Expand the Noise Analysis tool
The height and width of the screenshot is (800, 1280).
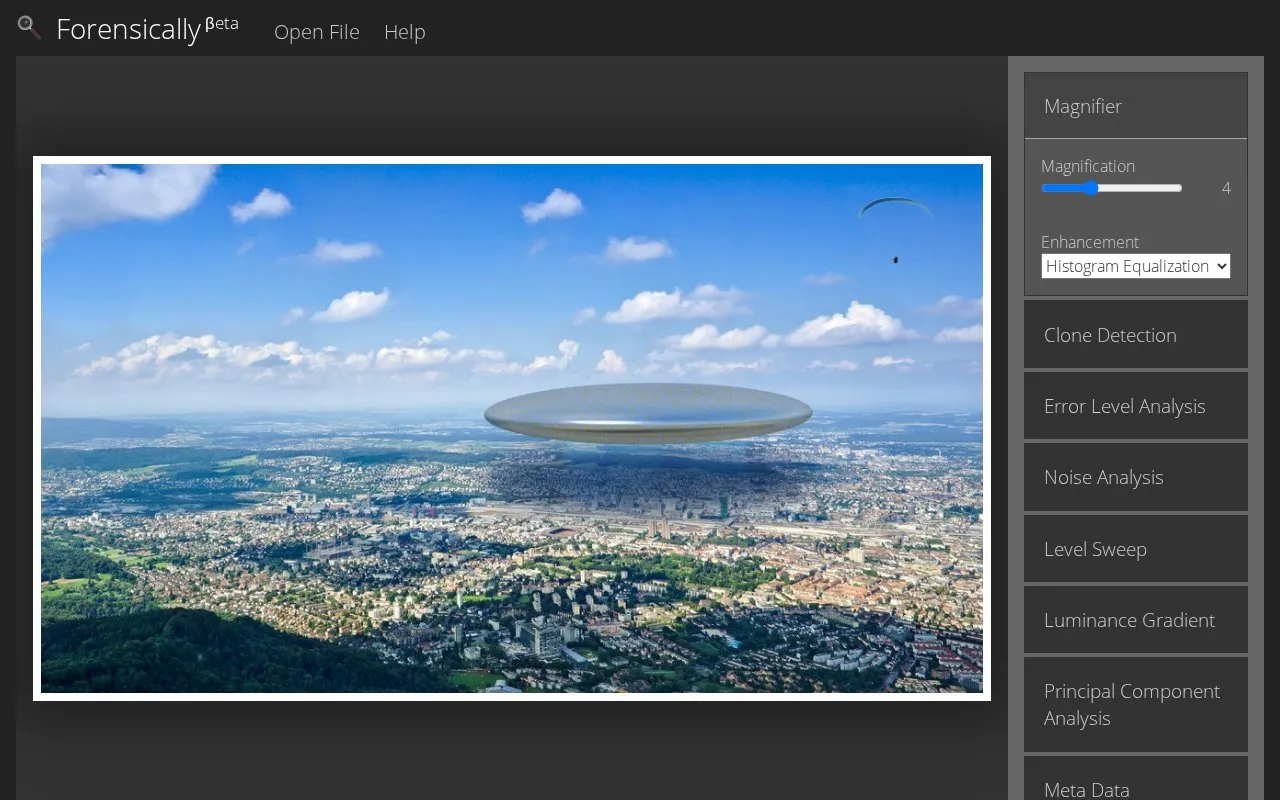pyautogui.click(x=1136, y=477)
